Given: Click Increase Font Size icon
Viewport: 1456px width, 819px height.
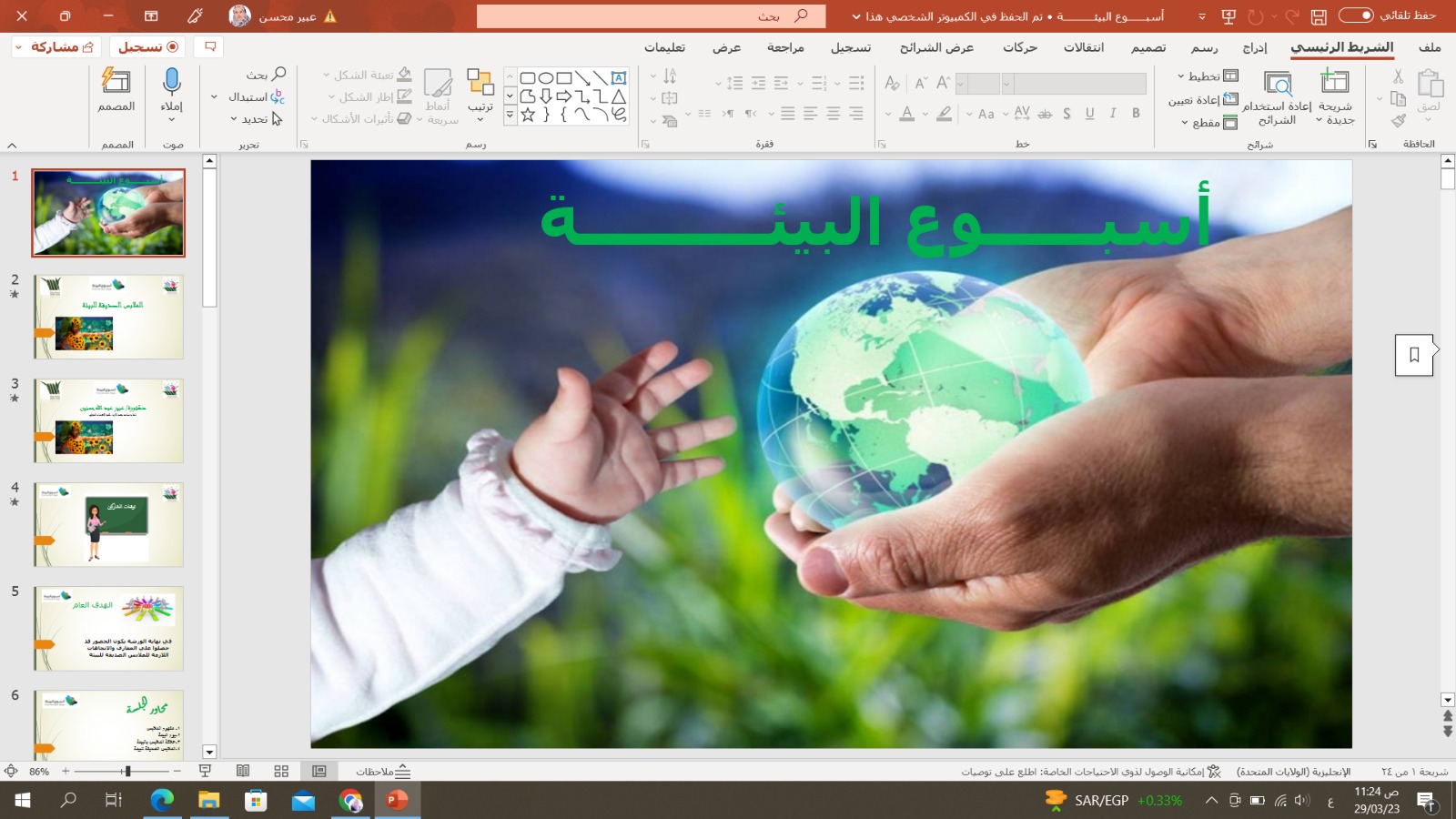Looking at the screenshot, I should coord(943,84).
